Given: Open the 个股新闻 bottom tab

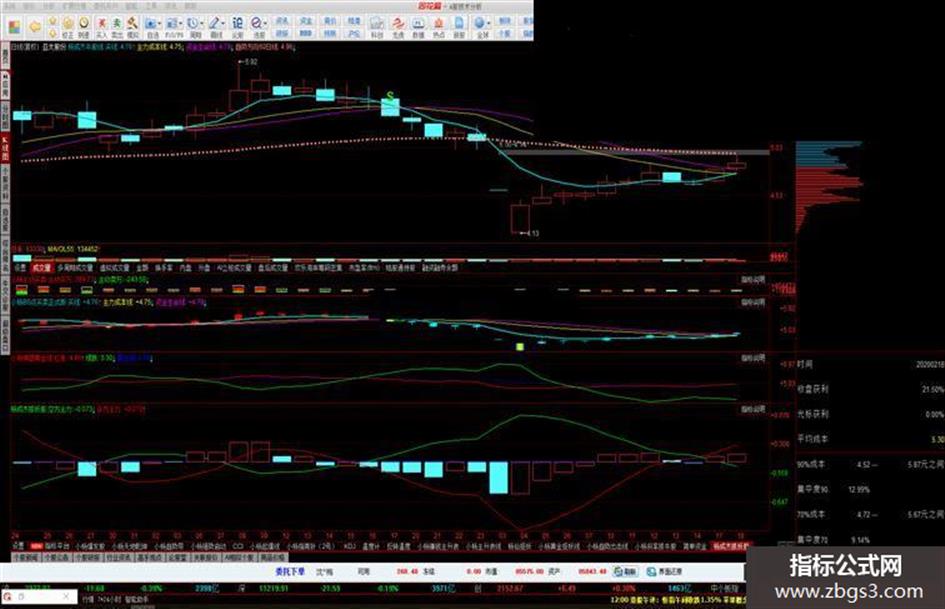Looking at the screenshot, I should point(25,558).
